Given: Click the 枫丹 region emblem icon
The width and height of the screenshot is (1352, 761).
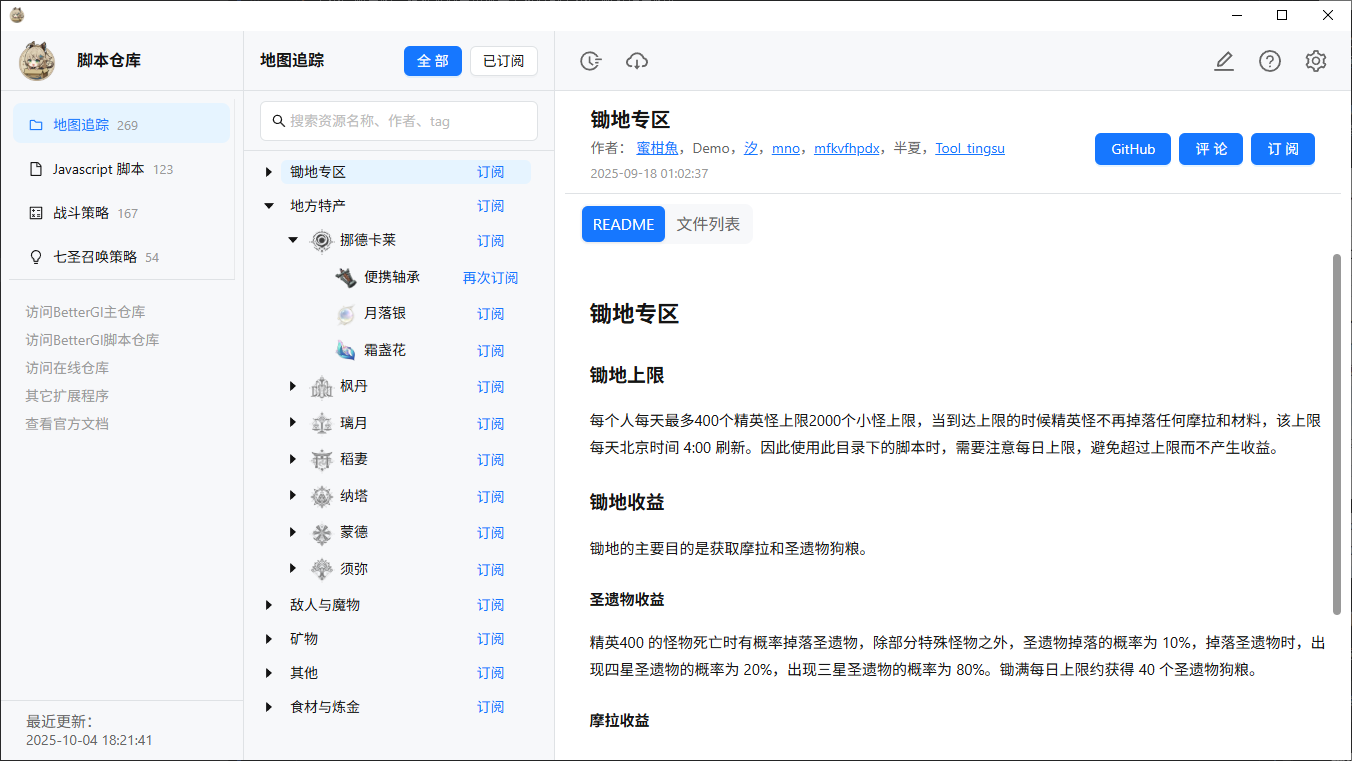Looking at the screenshot, I should click(x=322, y=386).
